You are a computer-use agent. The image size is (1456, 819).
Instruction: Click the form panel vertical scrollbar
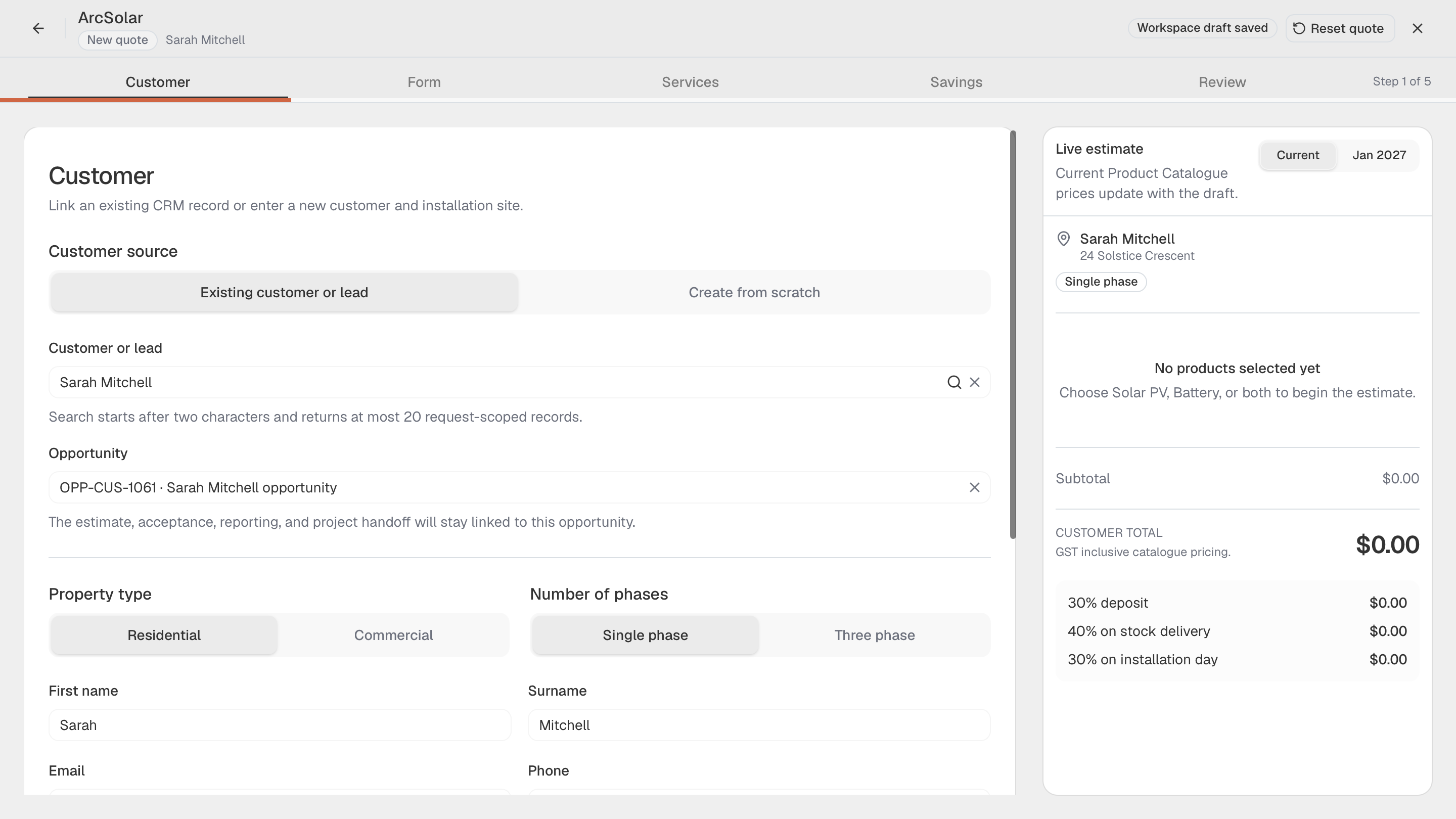(1013, 335)
